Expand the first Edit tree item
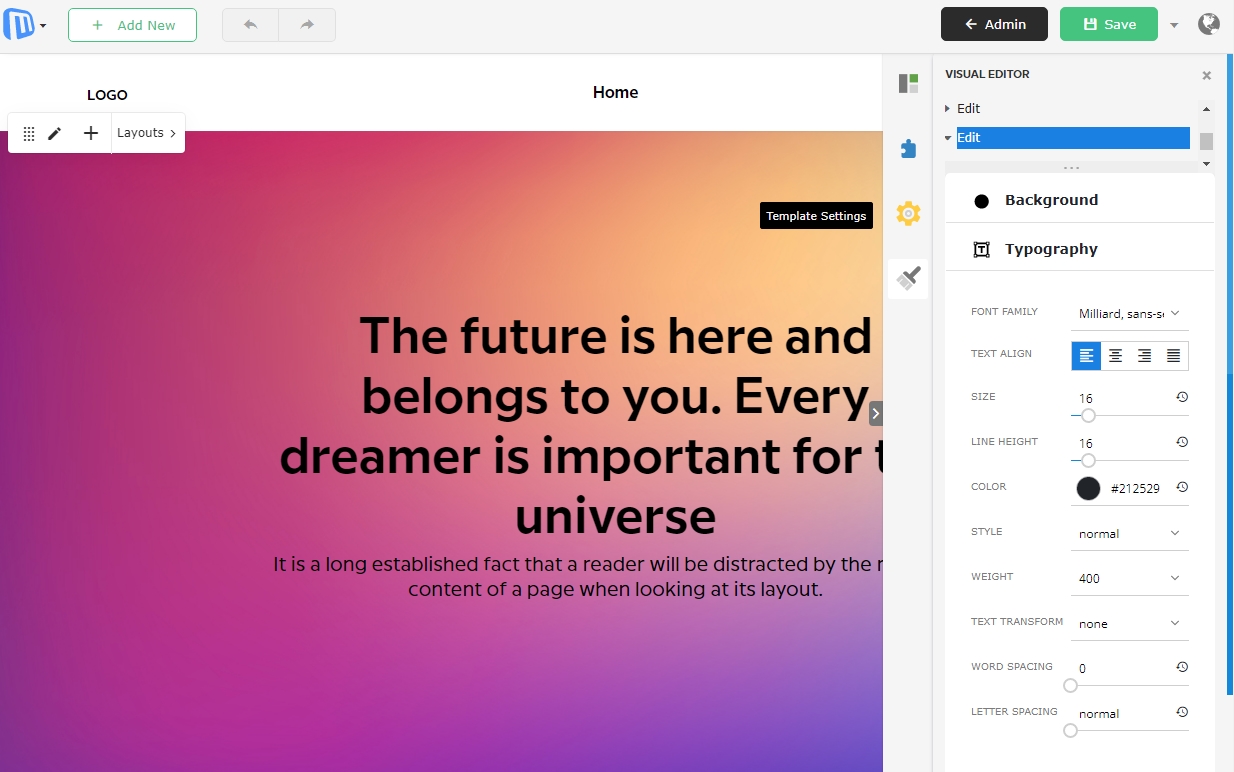This screenshot has width=1234, height=772. tap(948, 108)
